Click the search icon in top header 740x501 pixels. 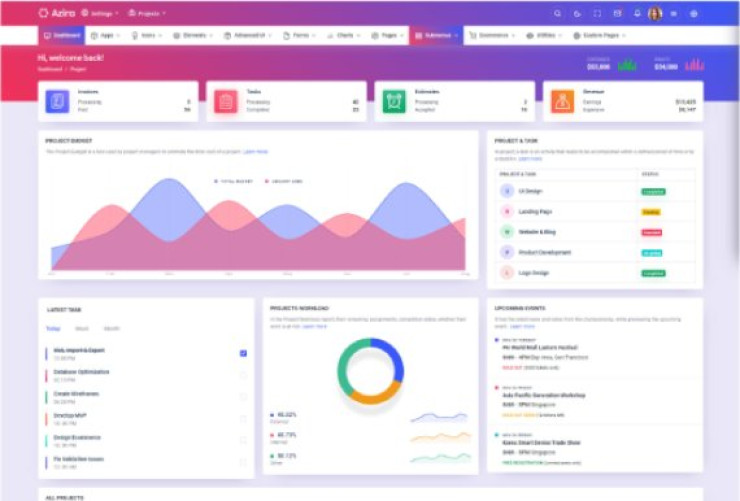click(x=558, y=14)
